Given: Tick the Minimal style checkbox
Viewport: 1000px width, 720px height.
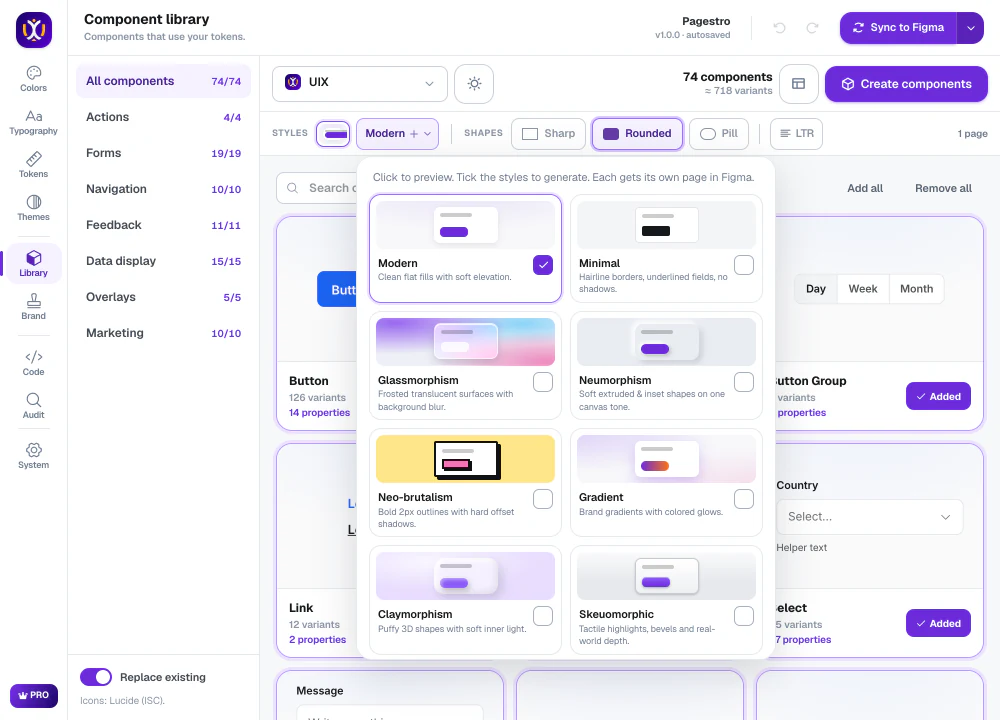Looking at the screenshot, I should 744,265.
